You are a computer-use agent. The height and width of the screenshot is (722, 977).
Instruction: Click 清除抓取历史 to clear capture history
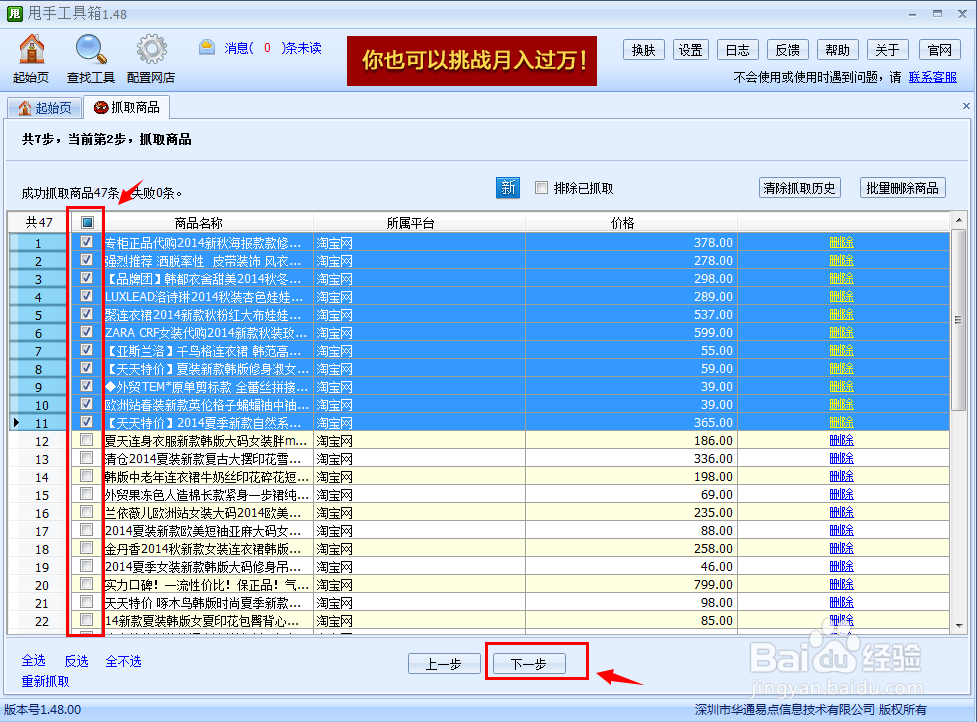click(799, 187)
